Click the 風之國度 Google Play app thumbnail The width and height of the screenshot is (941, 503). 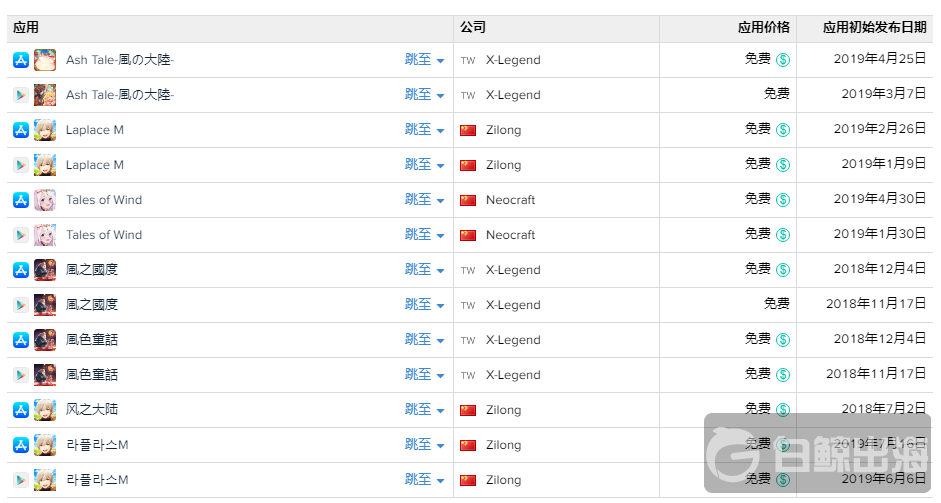(x=45, y=305)
